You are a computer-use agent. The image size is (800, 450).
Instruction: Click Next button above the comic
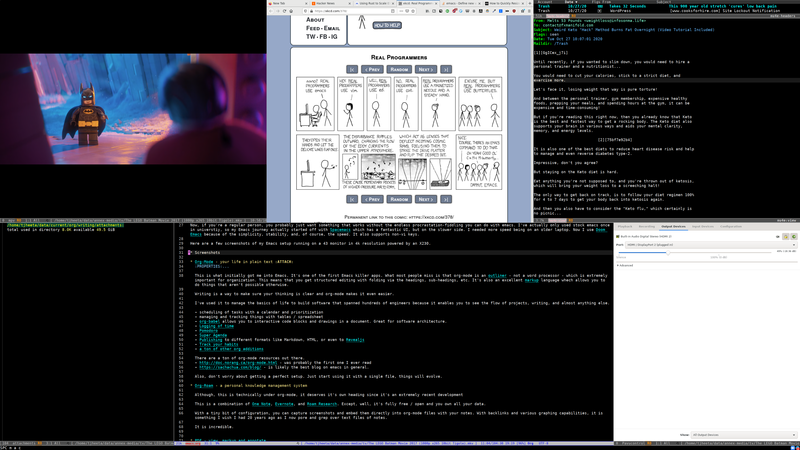[426, 69]
